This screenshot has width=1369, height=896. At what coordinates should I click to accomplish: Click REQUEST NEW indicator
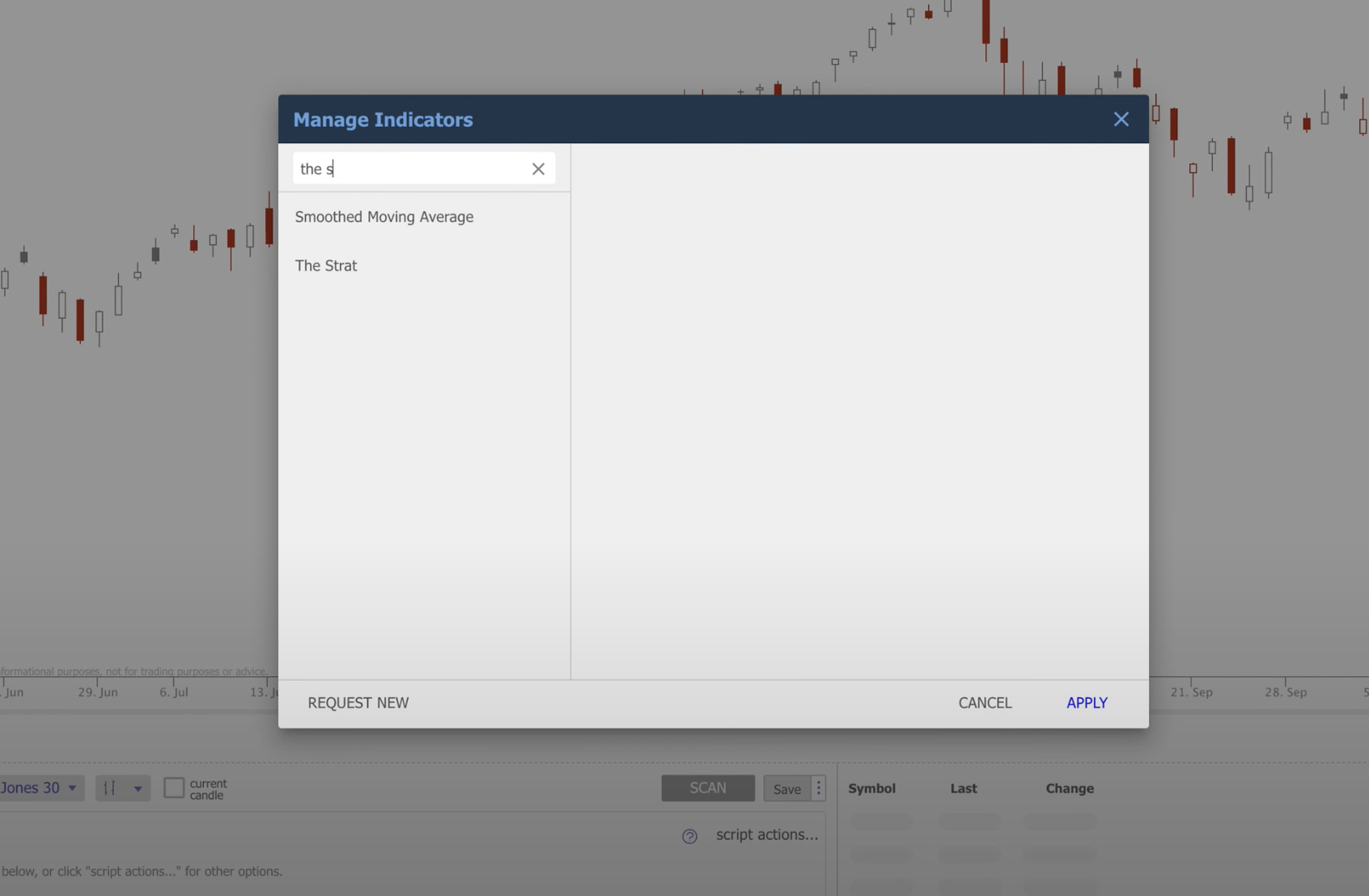coord(358,703)
